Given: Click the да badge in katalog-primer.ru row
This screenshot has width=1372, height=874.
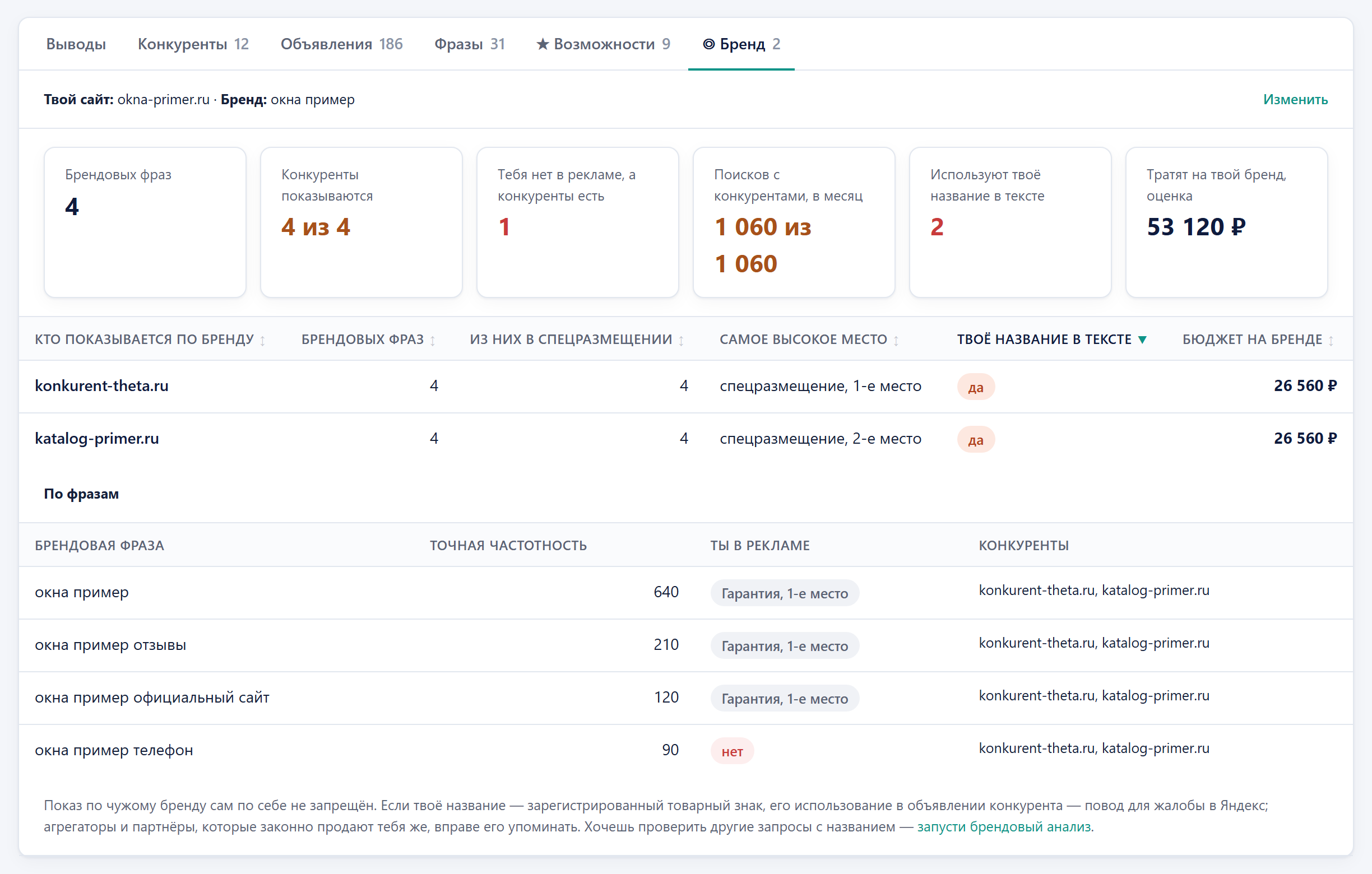Looking at the screenshot, I should pos(975,440).
